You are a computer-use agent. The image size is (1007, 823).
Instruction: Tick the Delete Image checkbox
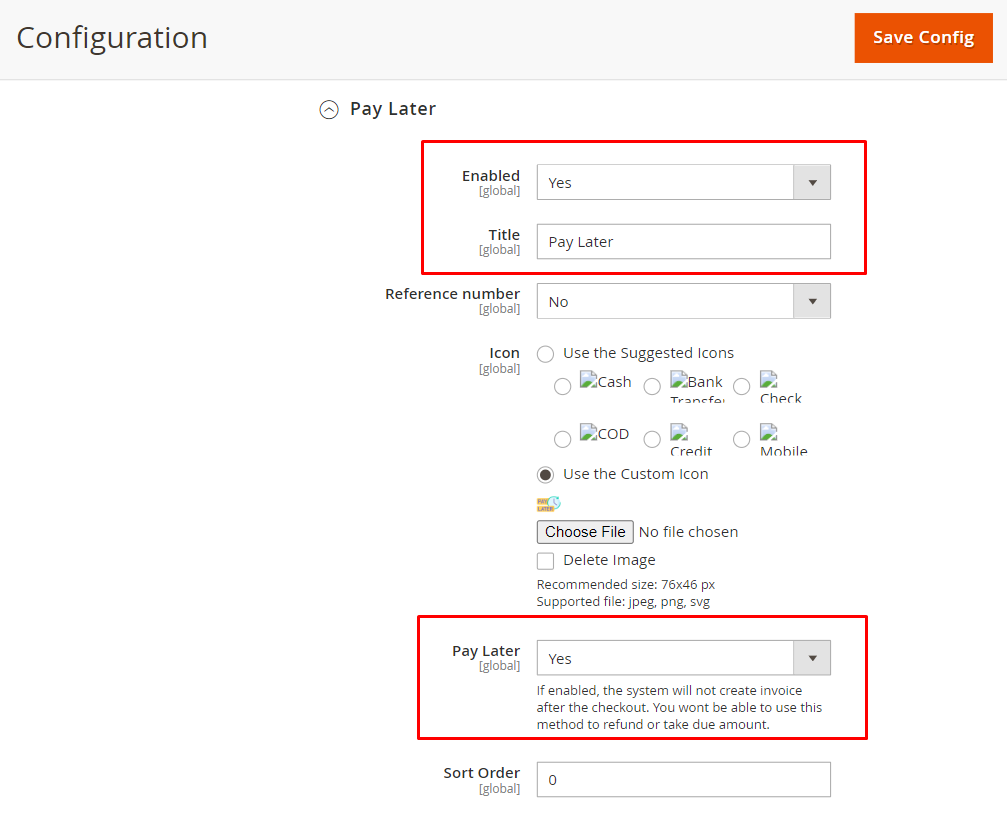tap(545, 561)
